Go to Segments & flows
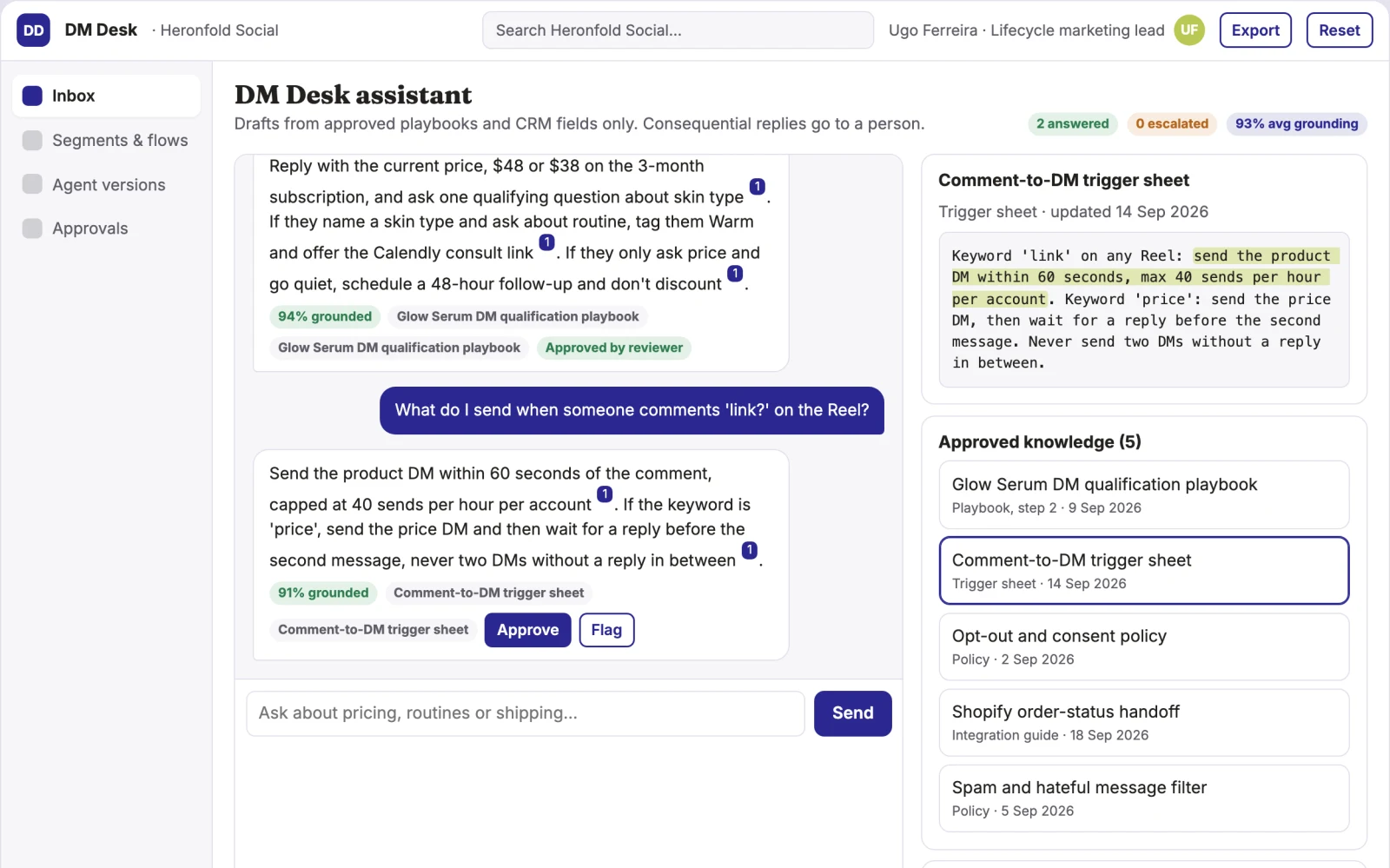 107,141
